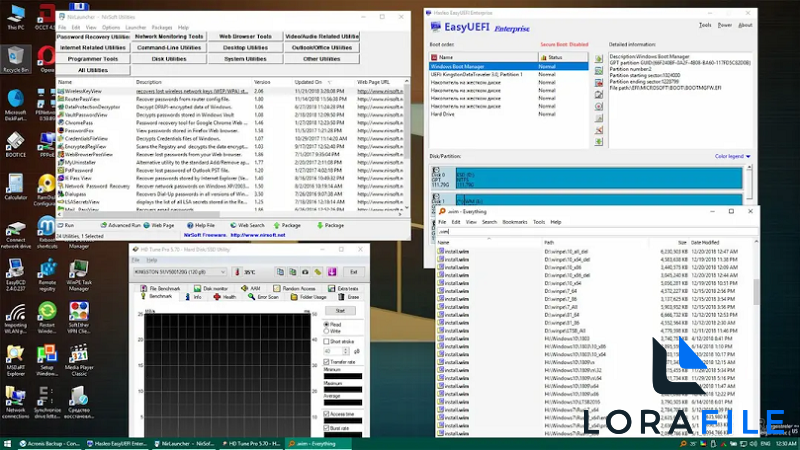Click EasyUEFI edit boot entry icon

click(598, 94)
